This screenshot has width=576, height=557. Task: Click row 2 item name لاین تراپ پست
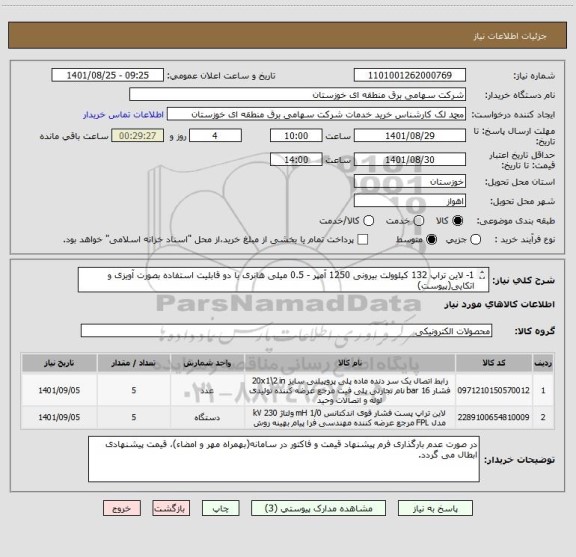click(350, 418)
